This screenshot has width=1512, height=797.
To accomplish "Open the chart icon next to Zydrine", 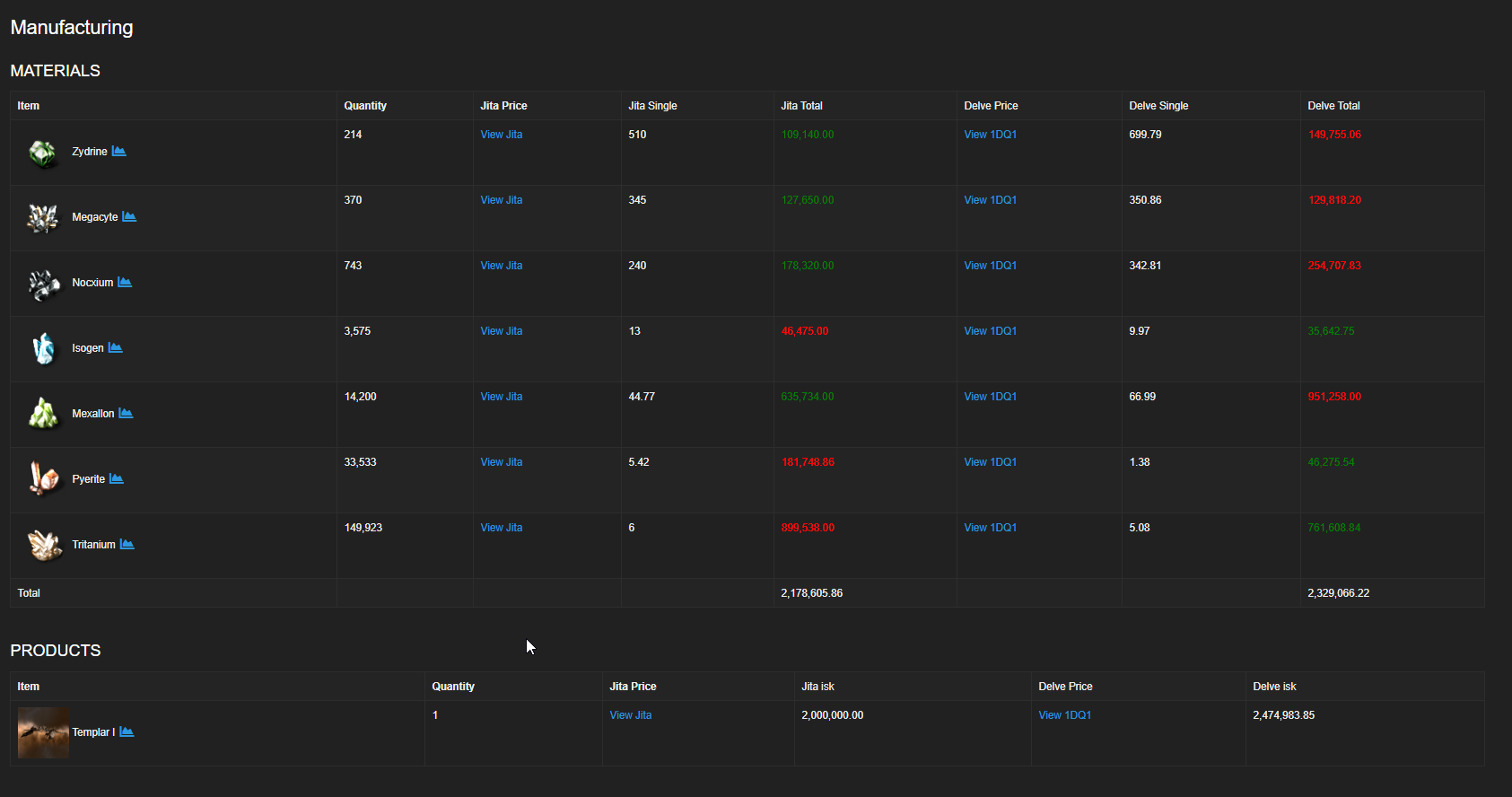I will point(118,151).
